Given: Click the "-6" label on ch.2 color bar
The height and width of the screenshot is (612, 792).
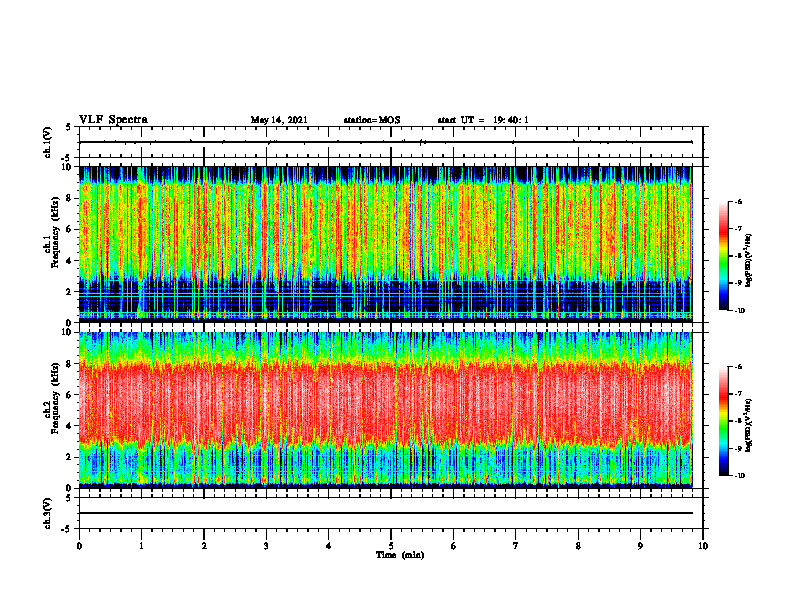Looking at the screenshot, I should [738, 367].
